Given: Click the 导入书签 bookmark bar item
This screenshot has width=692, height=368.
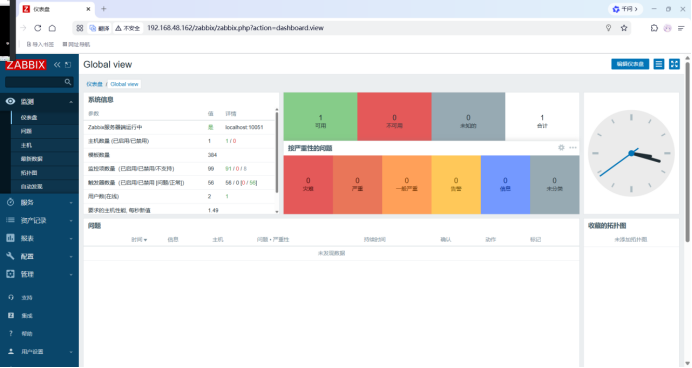Looking at the screenshot, I should click(40, 45).
